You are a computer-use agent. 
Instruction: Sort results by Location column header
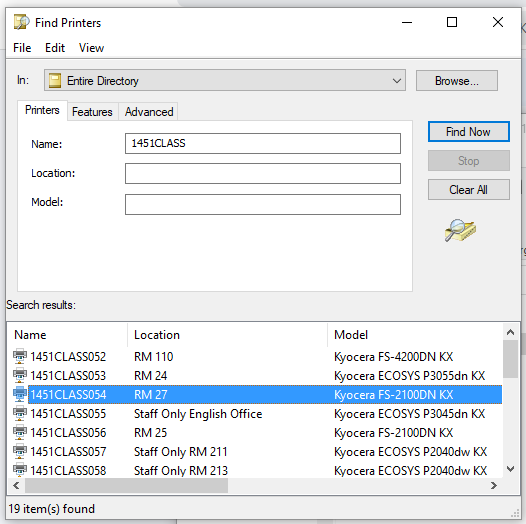point(227,335)
